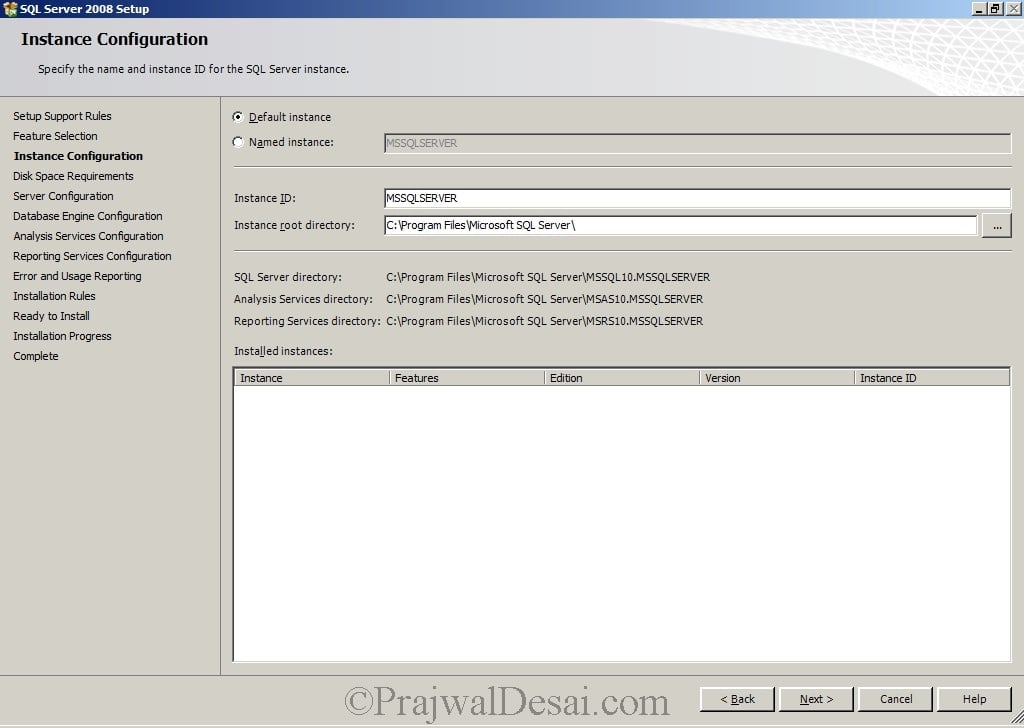The width and height of the screenshot is (1024, 728).
Task: Click the 'Instance ID:' field label
Action: (x=264, y=198)
